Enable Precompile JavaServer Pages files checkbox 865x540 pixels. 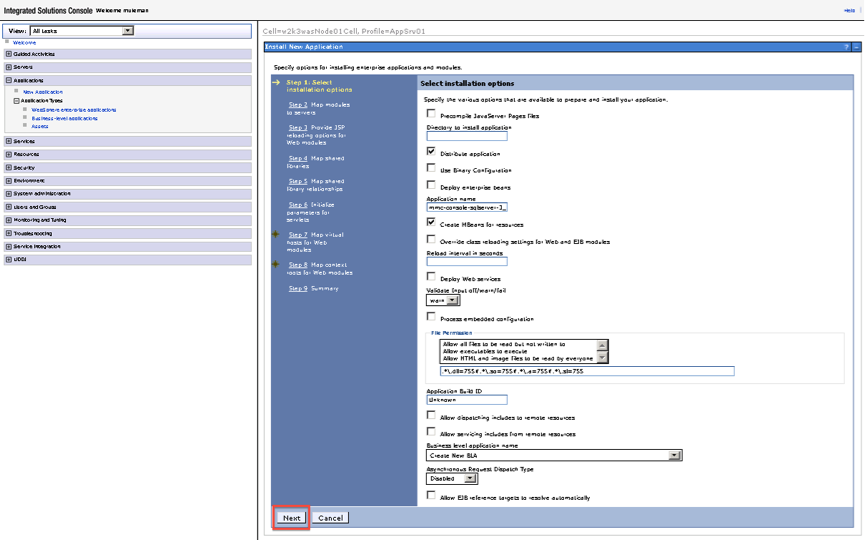click(x=431, y=115)
